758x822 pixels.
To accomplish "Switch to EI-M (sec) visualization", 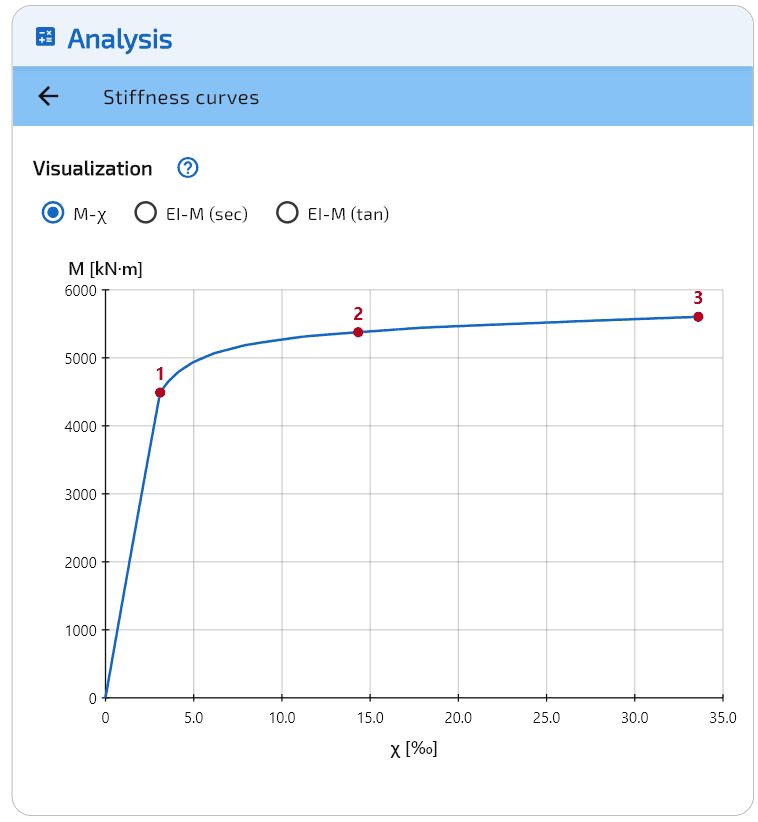I will (146, 213).
